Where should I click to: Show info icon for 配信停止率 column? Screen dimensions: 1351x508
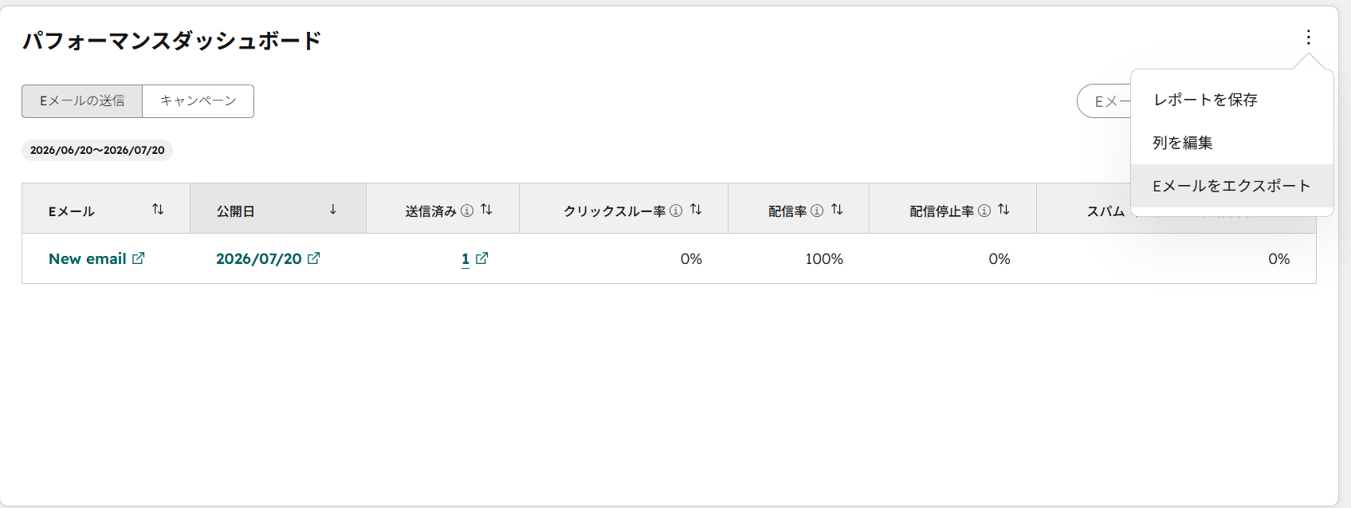click(x=984, y=211)
